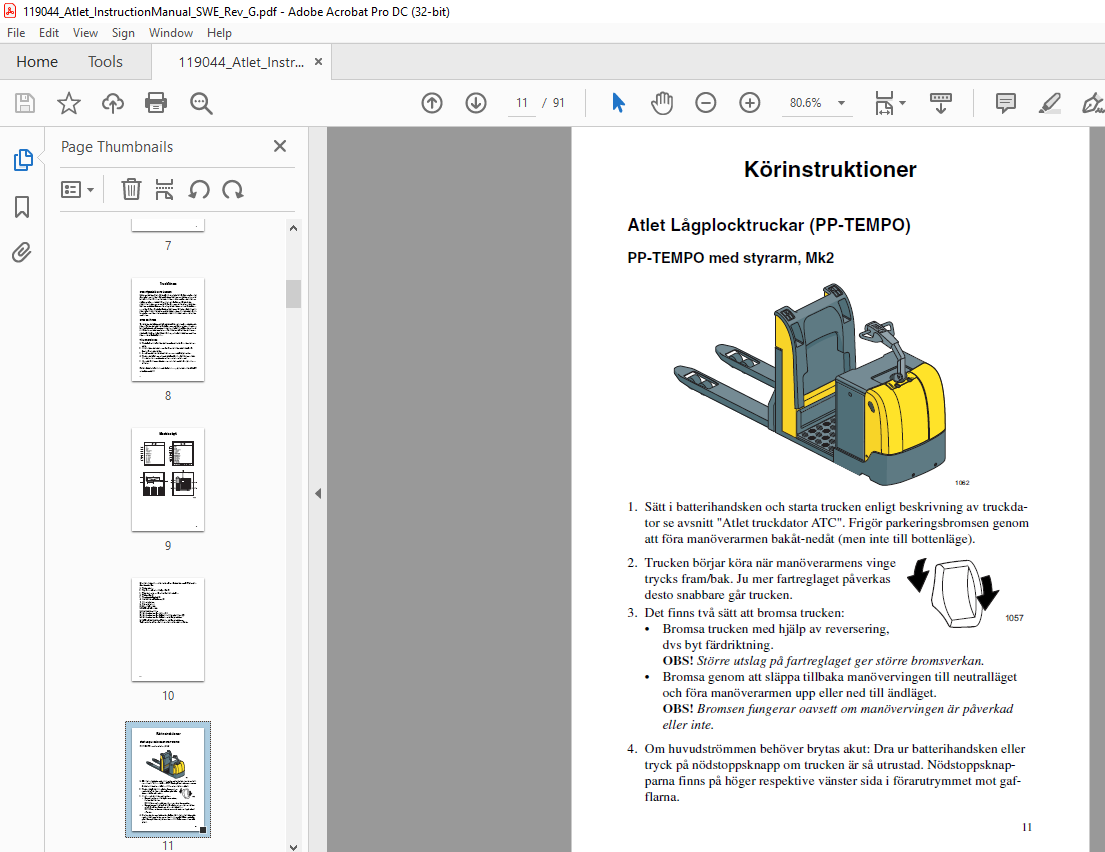Open the zoom level dropdown
Screen dimensions: 1105x852
tap(841, 103)
